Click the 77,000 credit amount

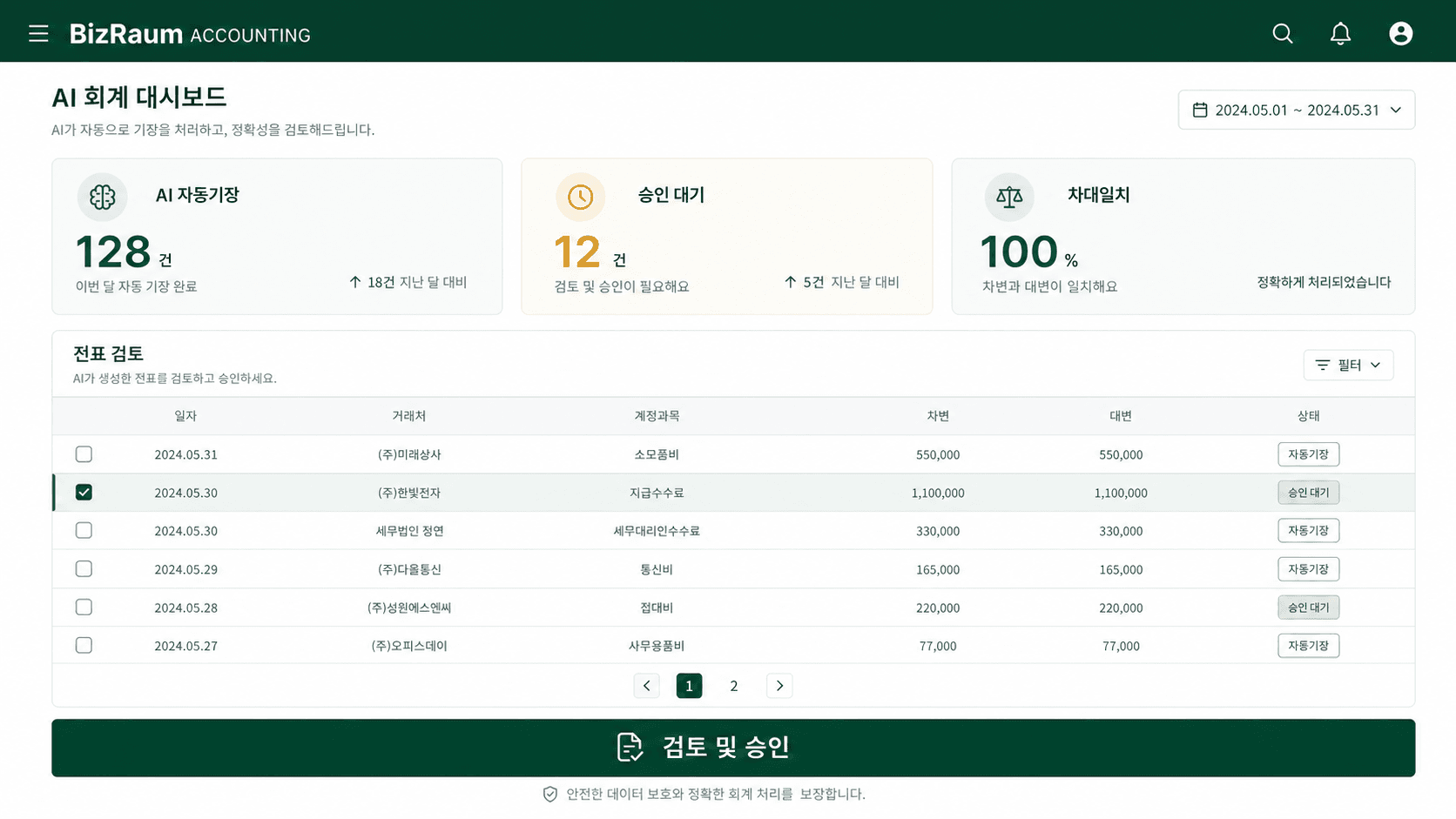pos(1121,646)
